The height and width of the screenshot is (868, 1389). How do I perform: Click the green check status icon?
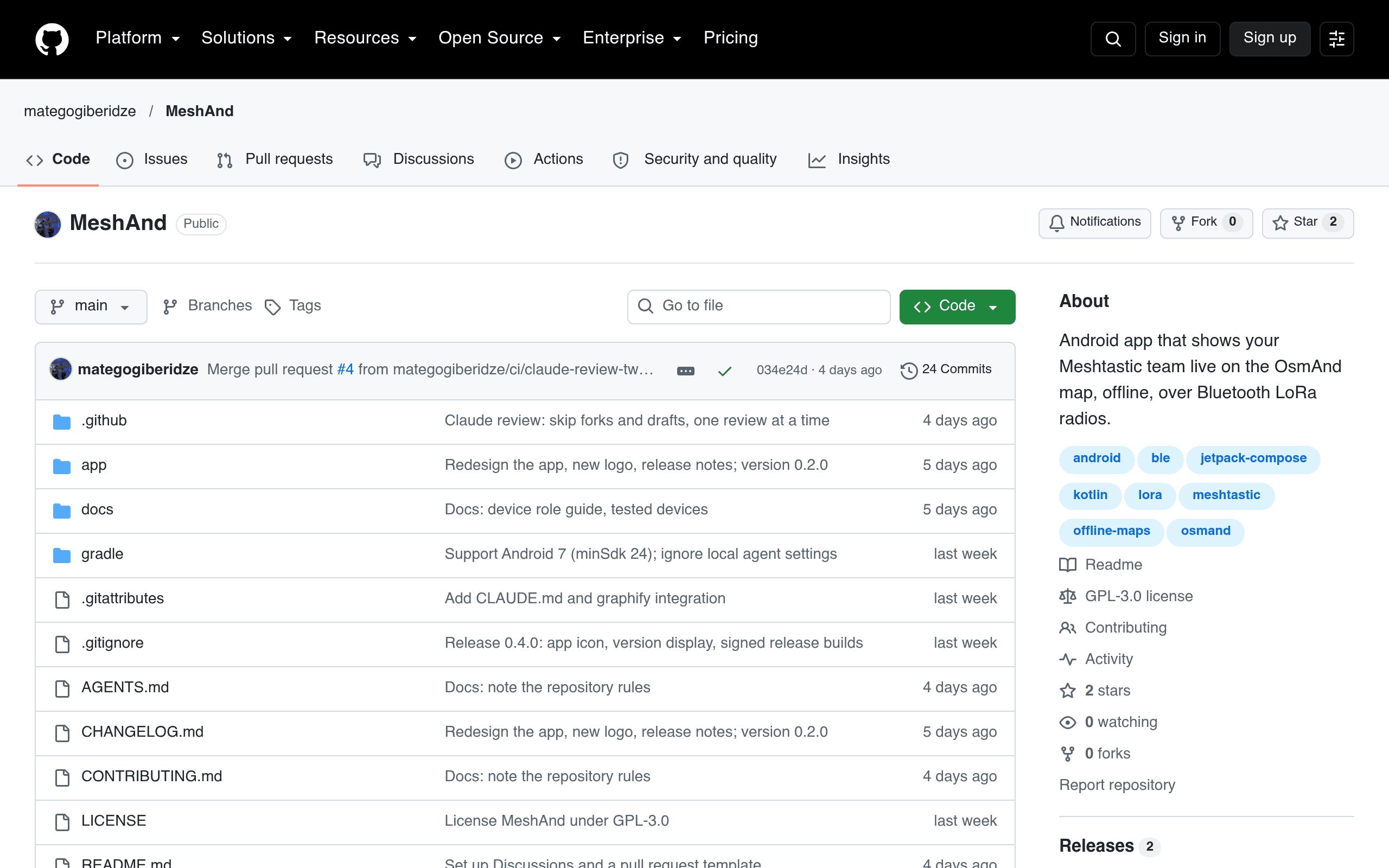[x=725, y=371]
